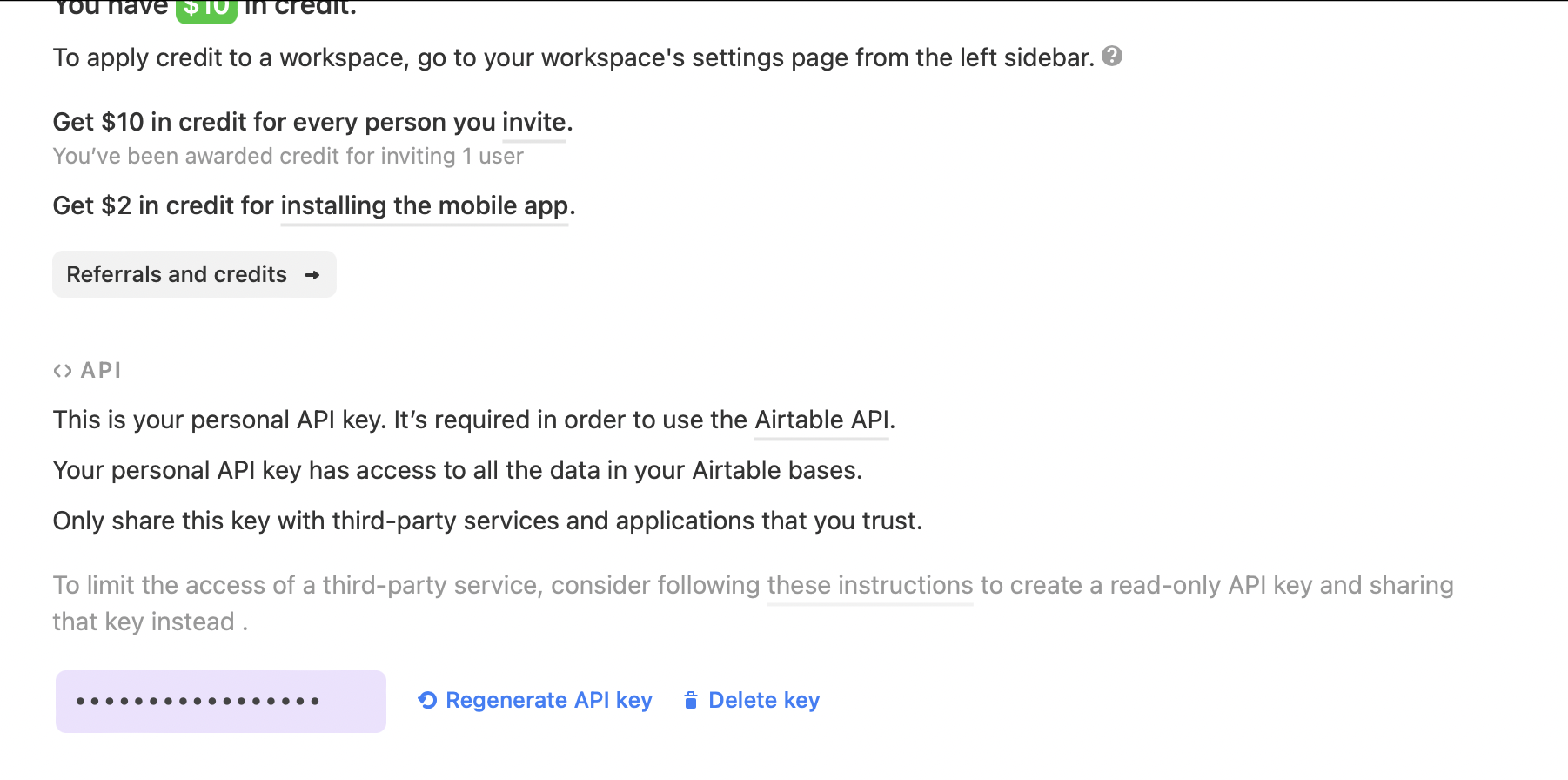Screen dimensions: 1568x780
Task: Click the Only share this key warning
Action: click(x=487, y=521)
